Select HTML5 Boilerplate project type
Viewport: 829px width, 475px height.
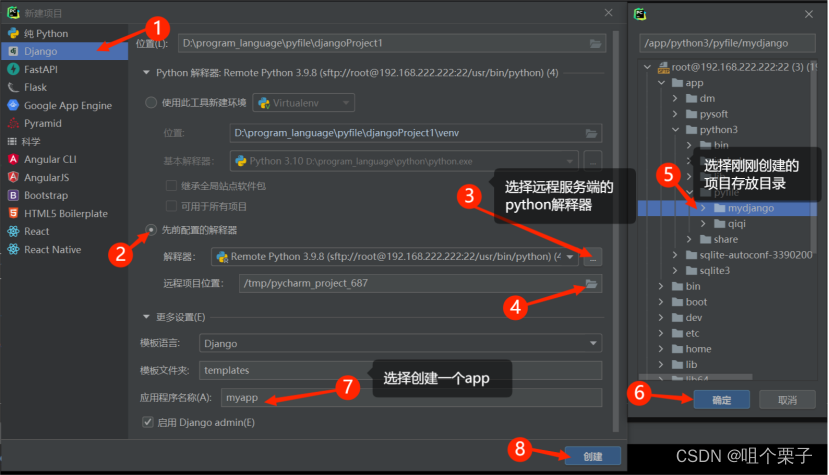tap(65, 213)
